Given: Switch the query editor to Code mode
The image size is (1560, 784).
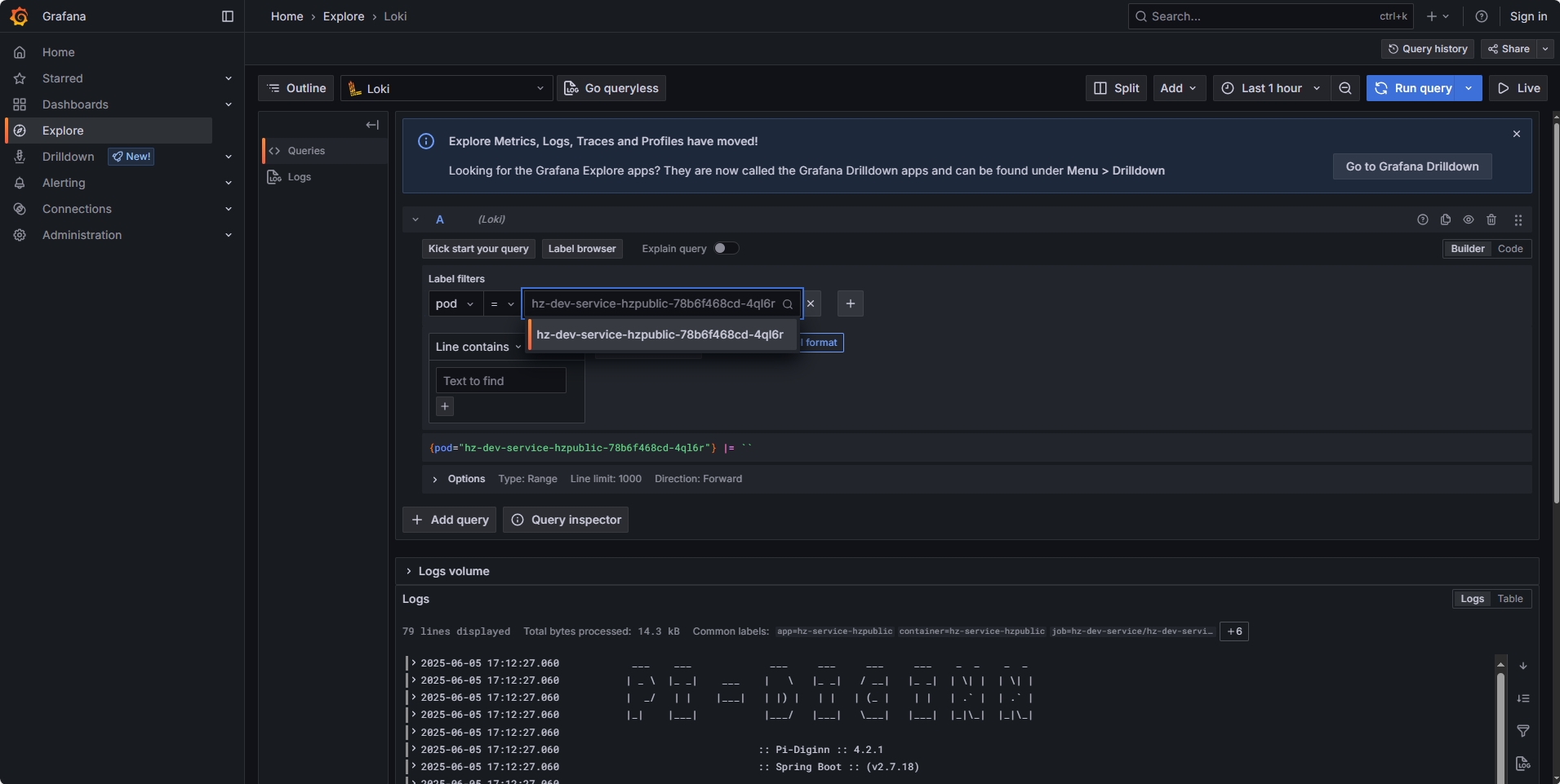Looking at the screenshot, I should coord(1509,249).
